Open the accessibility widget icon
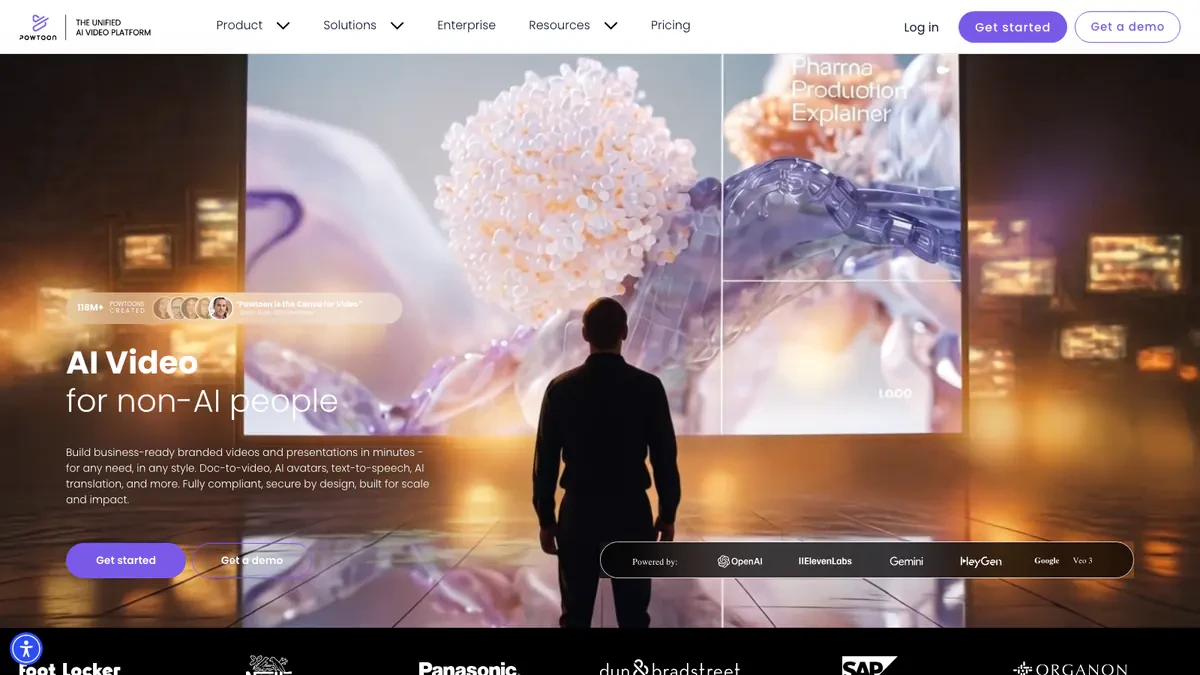The width and height of the screenshot is (1200, 675). coord(26,649)
